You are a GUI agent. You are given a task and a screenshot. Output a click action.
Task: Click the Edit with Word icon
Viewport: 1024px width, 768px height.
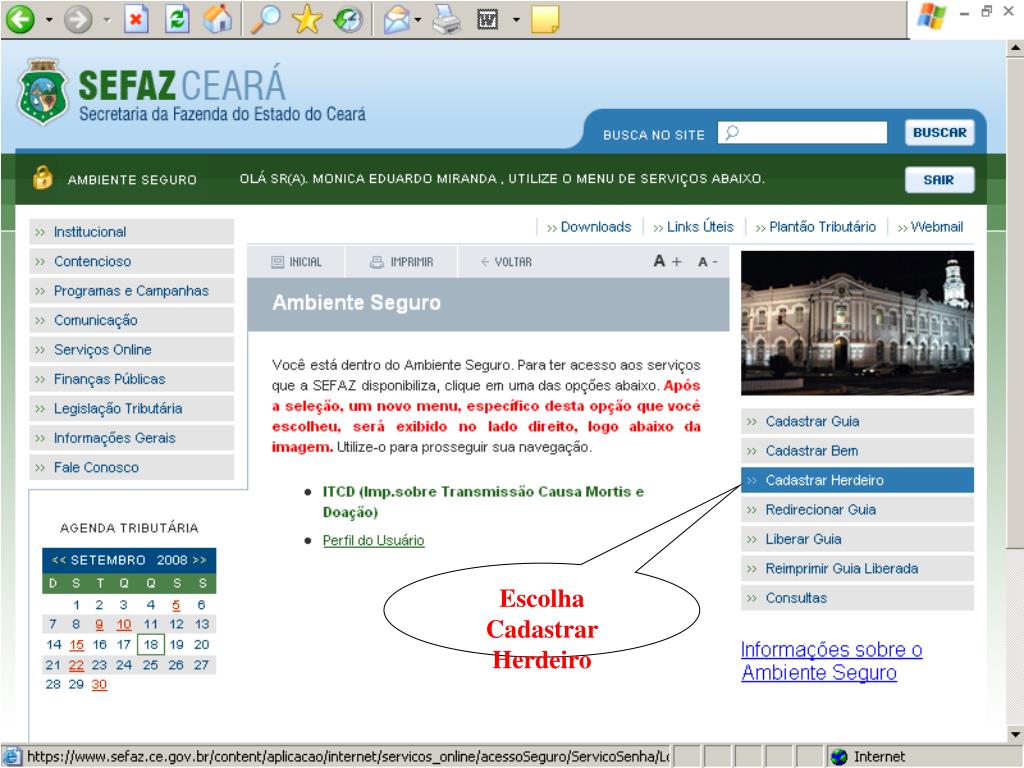click(x=488, y=20)
